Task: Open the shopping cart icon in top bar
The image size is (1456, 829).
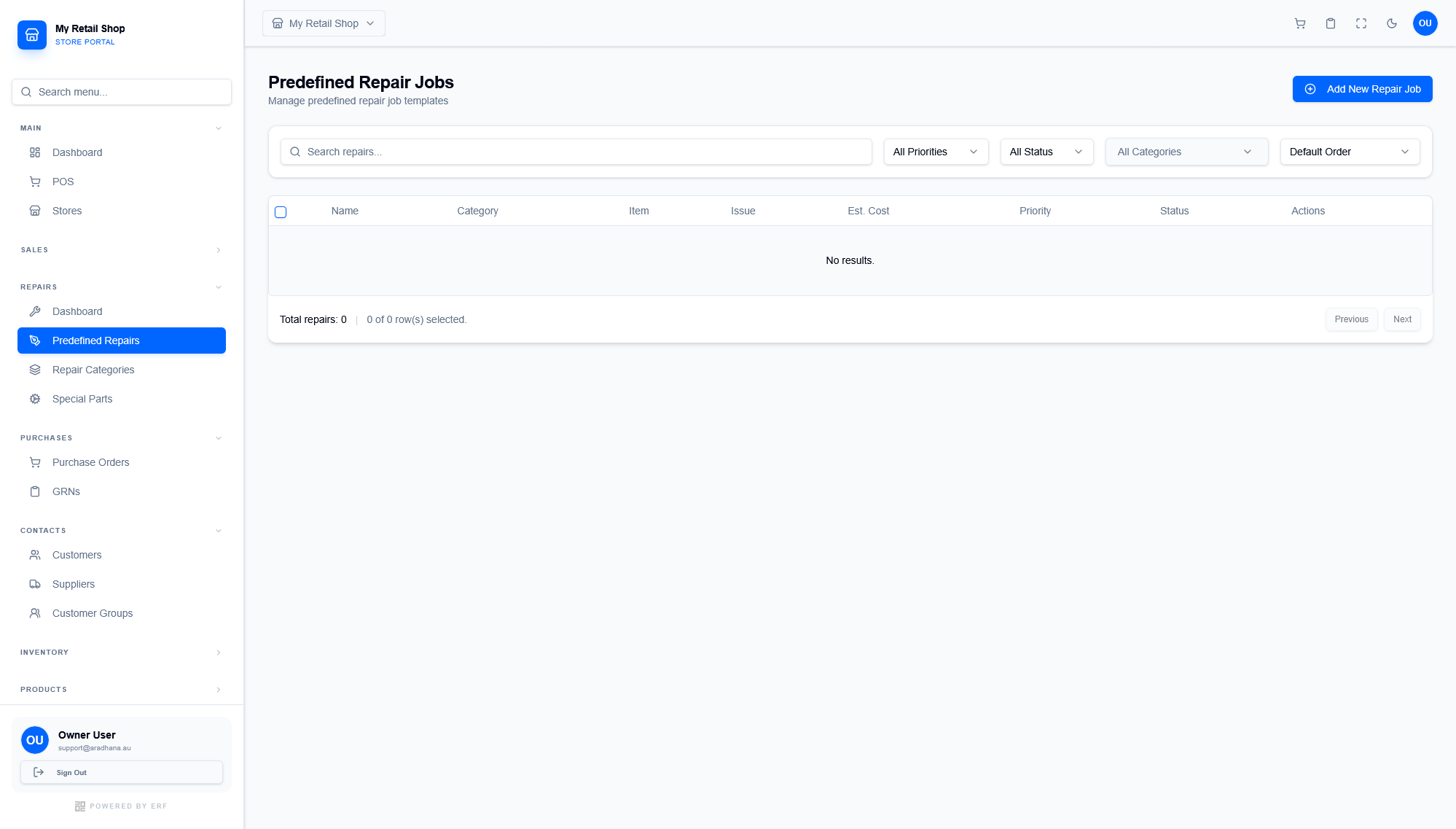Action: pyautogui.click(x=1300, y=23)
